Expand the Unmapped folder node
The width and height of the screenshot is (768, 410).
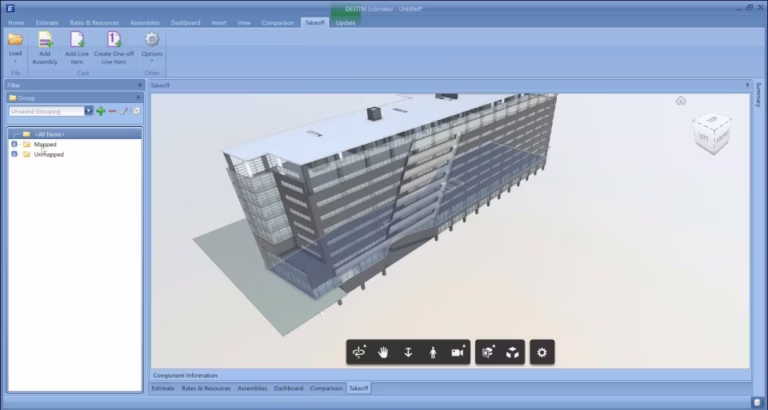[x=14, y=154]
